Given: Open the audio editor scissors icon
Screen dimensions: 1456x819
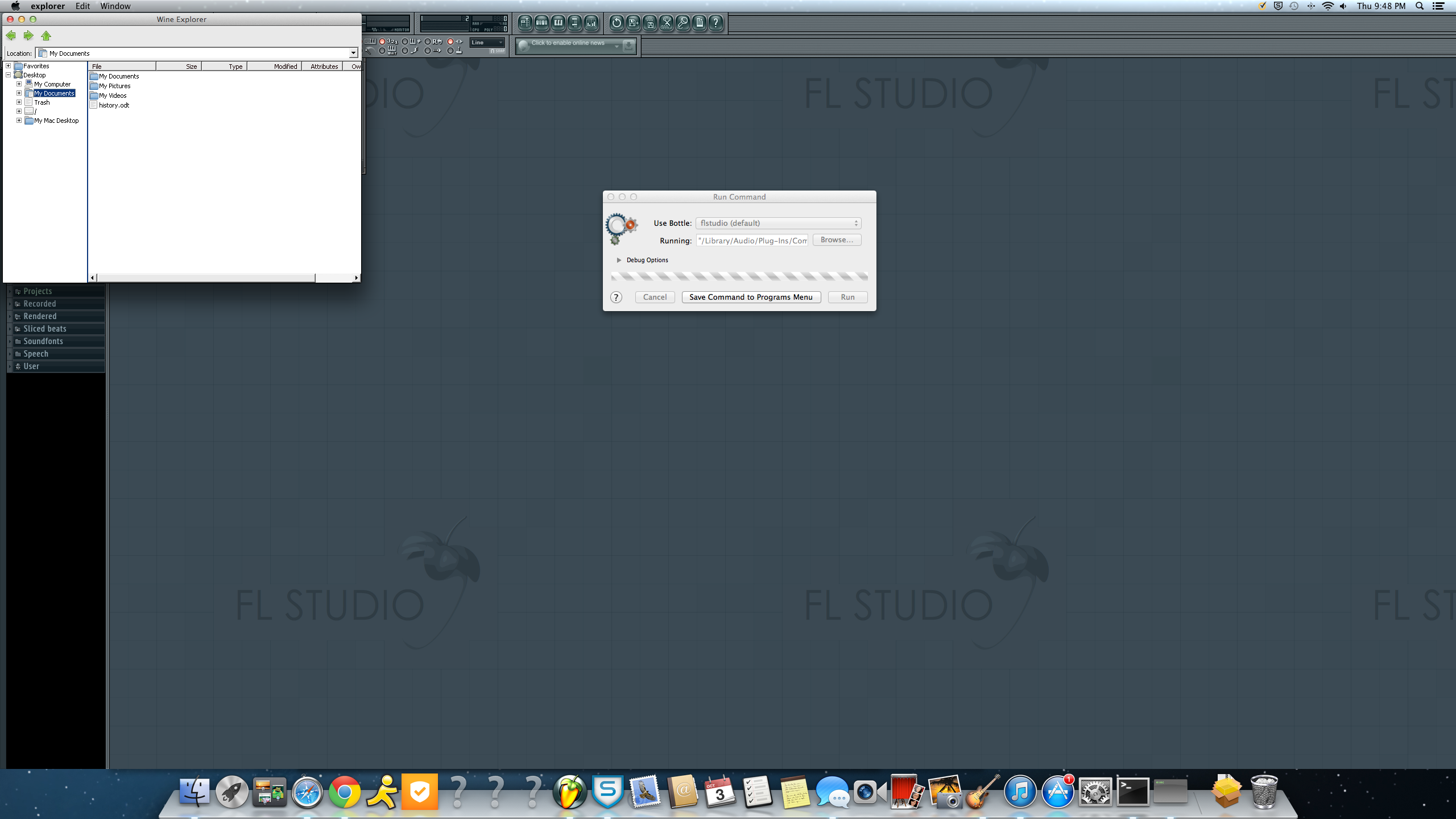Looking at the screenshot, I should pyautogui.click(x=667, y=23).
